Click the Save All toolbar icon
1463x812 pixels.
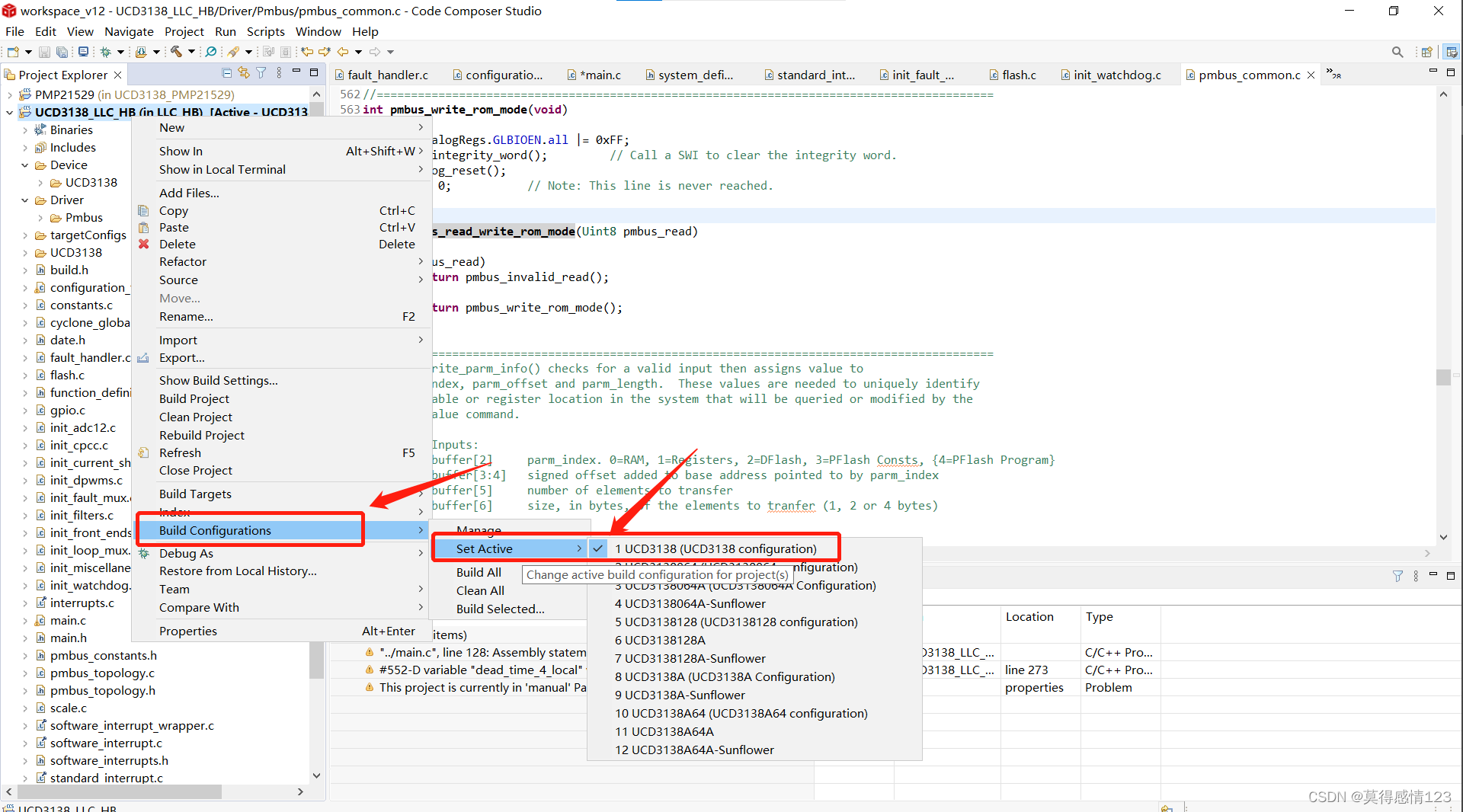click(62, 52)
